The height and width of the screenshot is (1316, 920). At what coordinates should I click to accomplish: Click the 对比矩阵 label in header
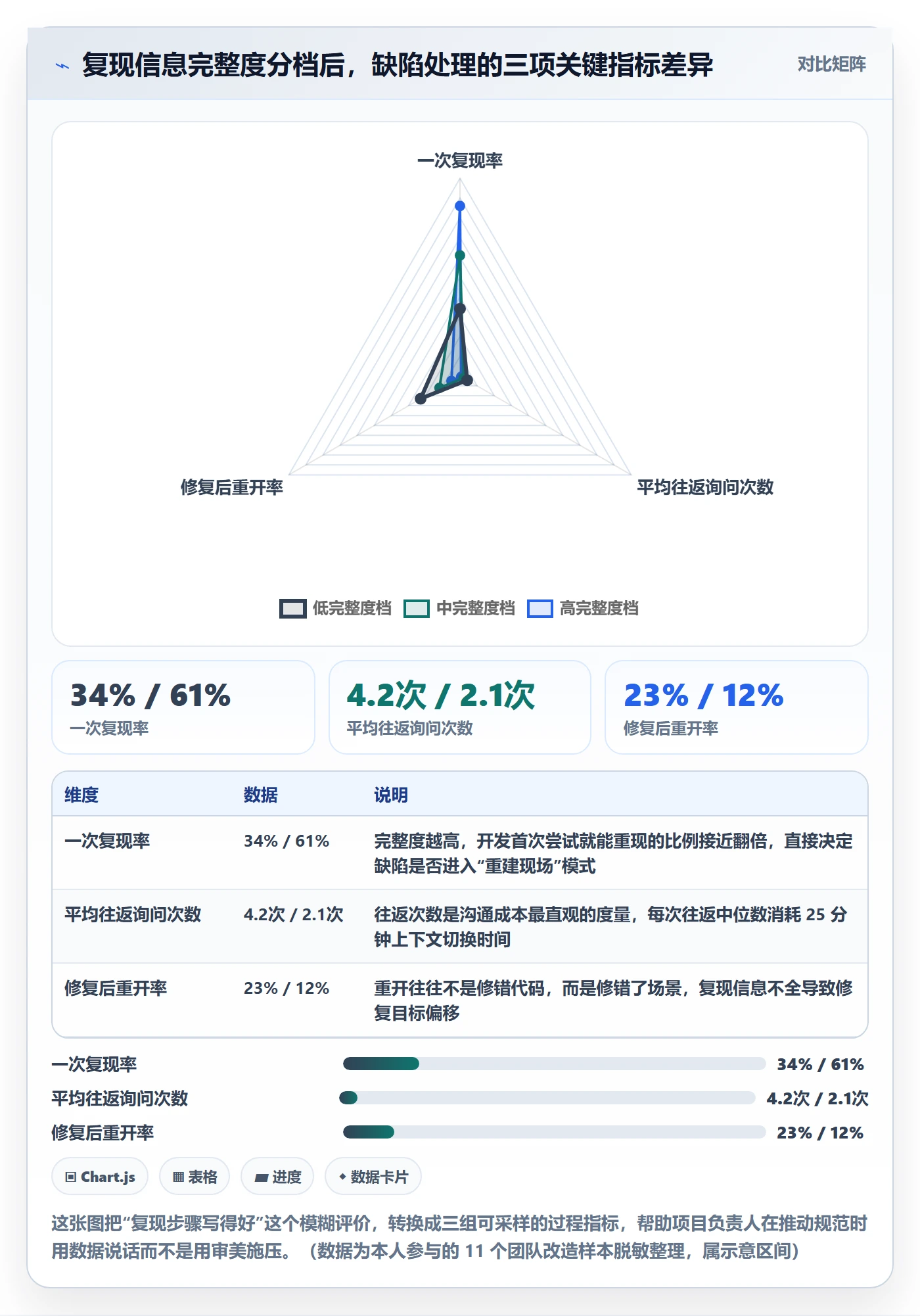[831, 64]
